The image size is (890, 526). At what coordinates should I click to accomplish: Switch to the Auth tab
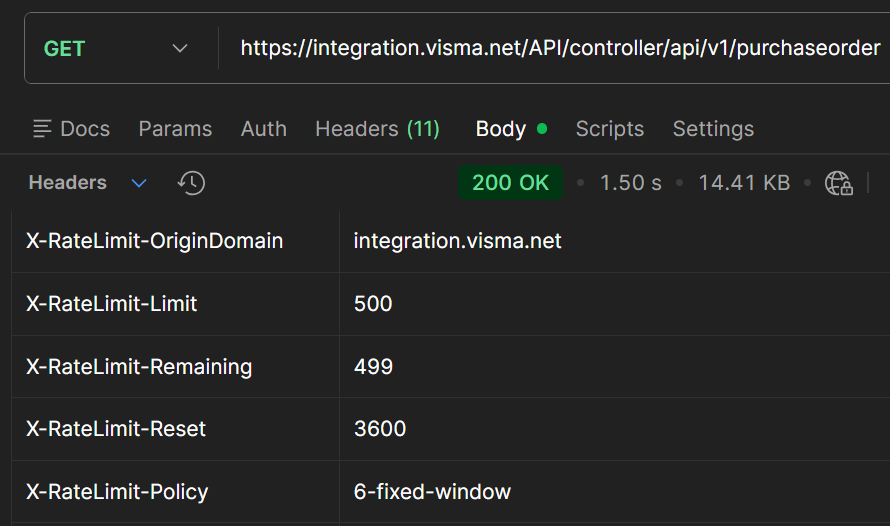263,129
